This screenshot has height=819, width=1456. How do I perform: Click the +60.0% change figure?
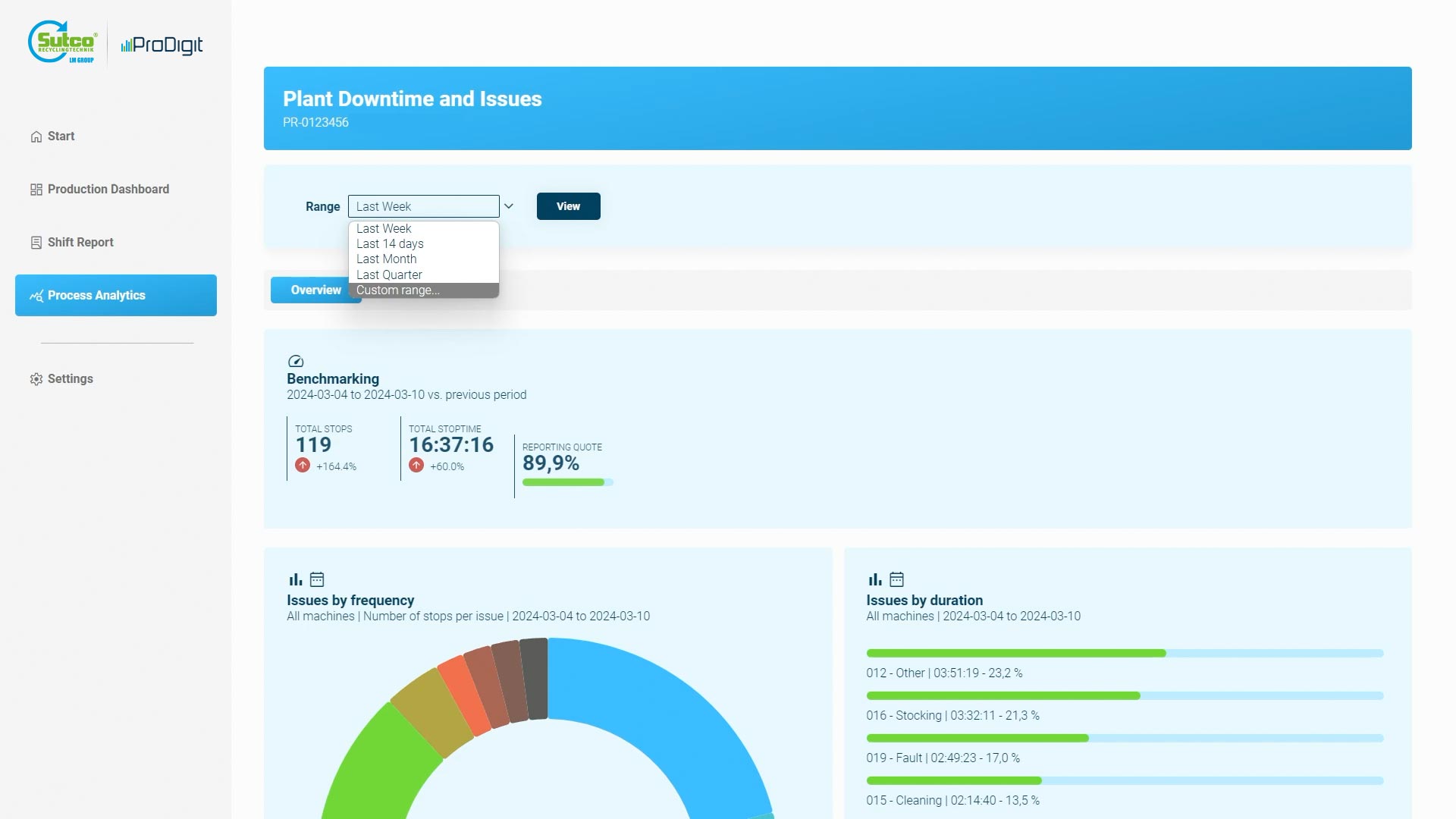click(447, 466)
